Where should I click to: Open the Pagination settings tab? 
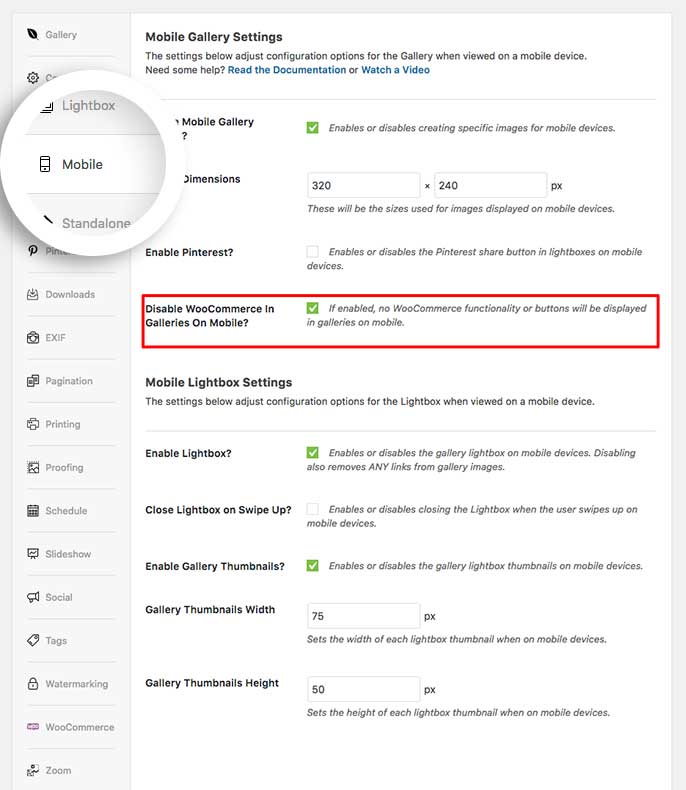[x=71, y=381]
